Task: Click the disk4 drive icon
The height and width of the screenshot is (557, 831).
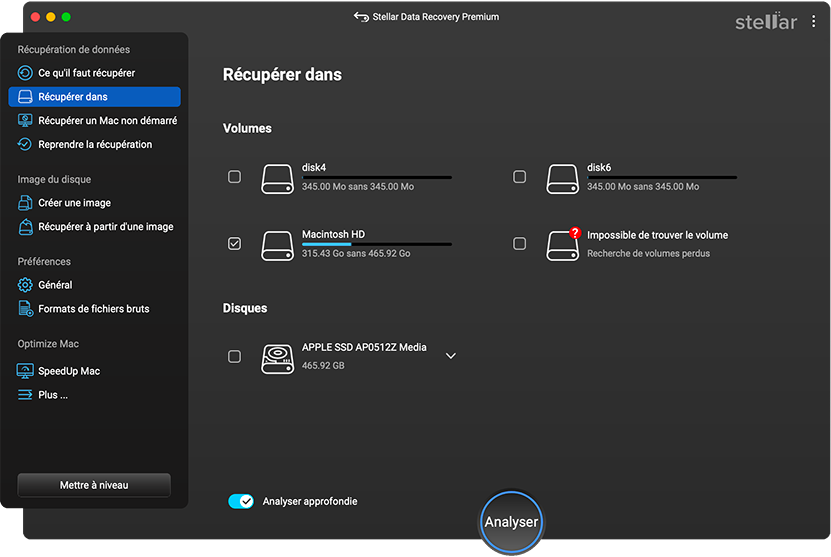Action: pos(277,179)
